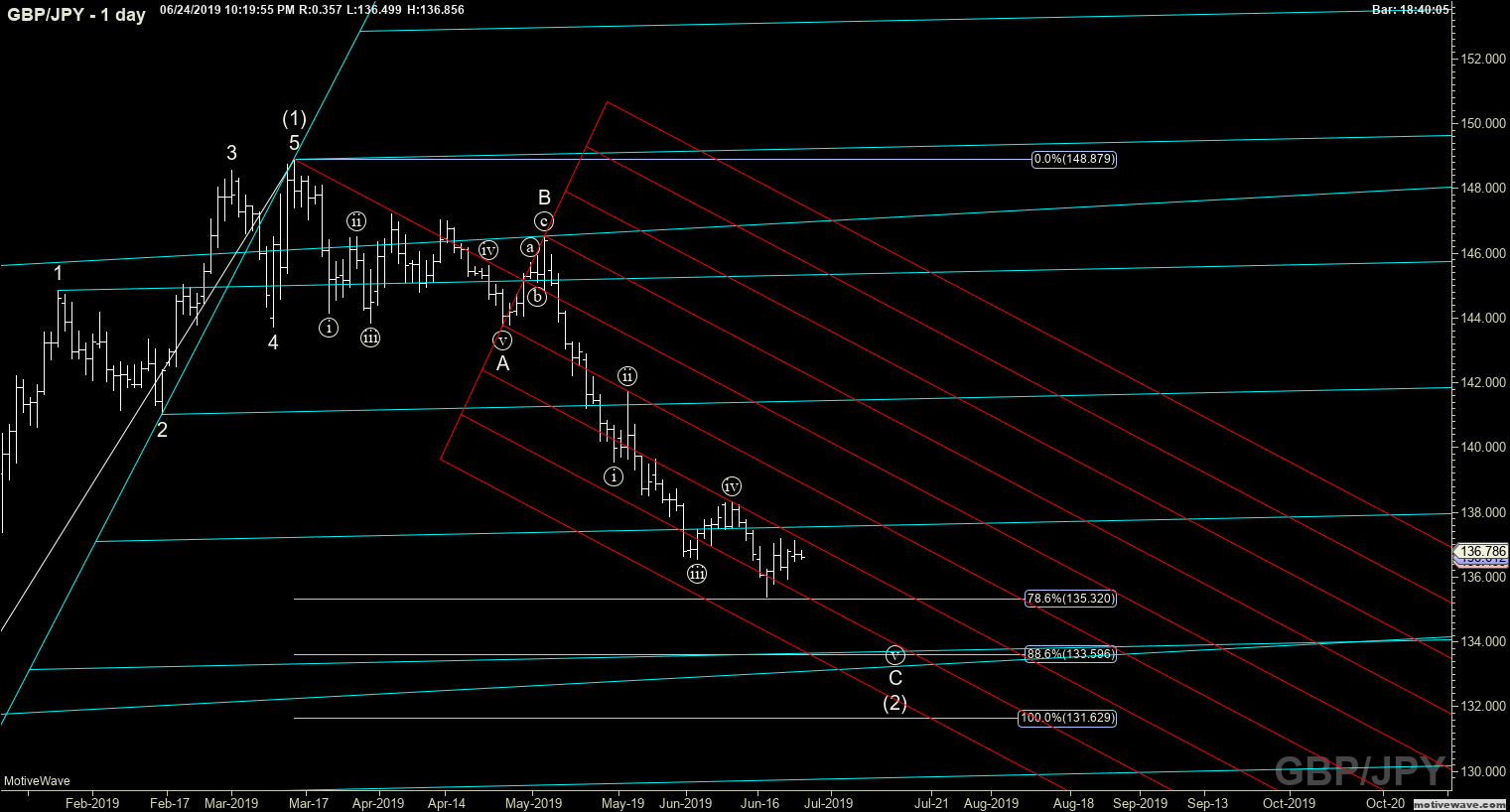Select the L:136.499 low value in header
The height and width of the screenshot is (812, 1510).
(375, 10)
